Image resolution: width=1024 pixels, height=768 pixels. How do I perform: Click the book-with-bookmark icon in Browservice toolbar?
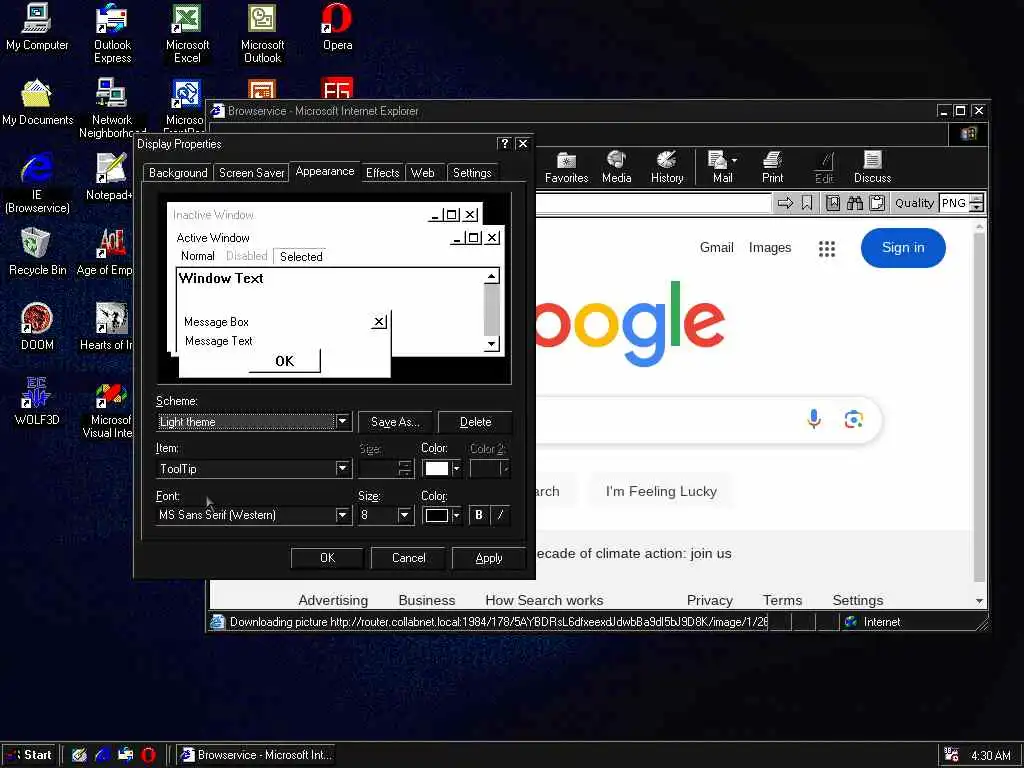pyautogui.click(x=833, y=203)
